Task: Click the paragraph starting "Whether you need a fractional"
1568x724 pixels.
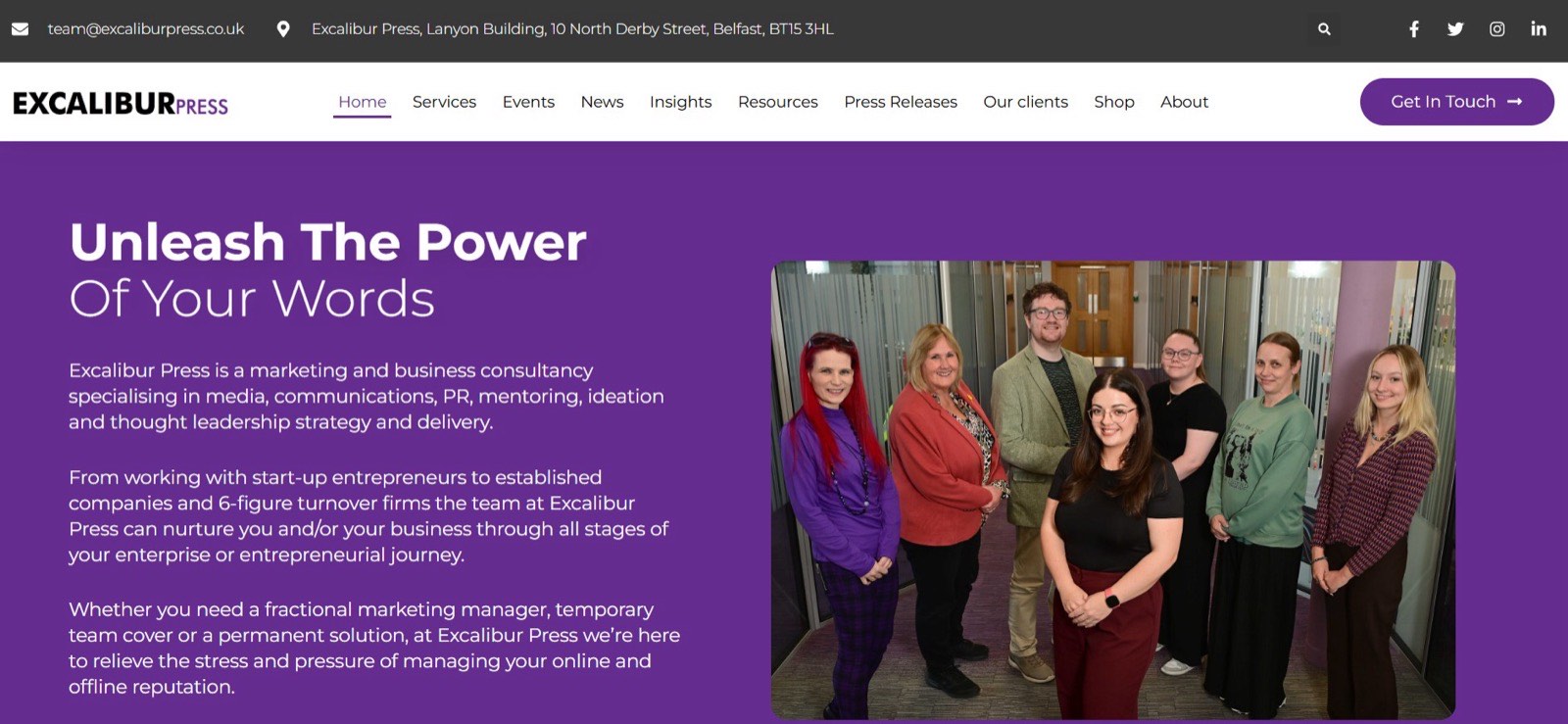Action: coord(374,648)
